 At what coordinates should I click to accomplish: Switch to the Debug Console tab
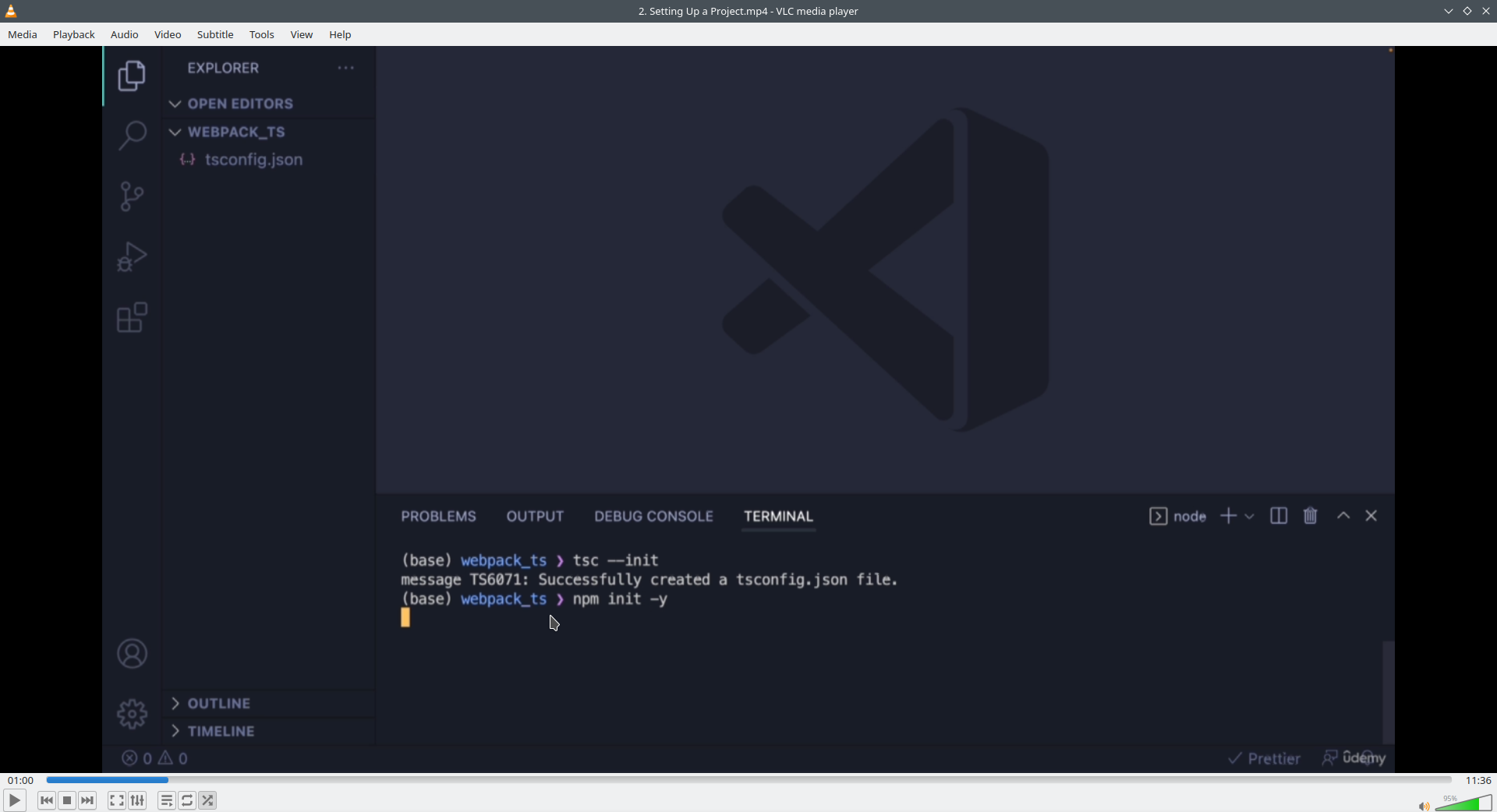click(653, 516)
